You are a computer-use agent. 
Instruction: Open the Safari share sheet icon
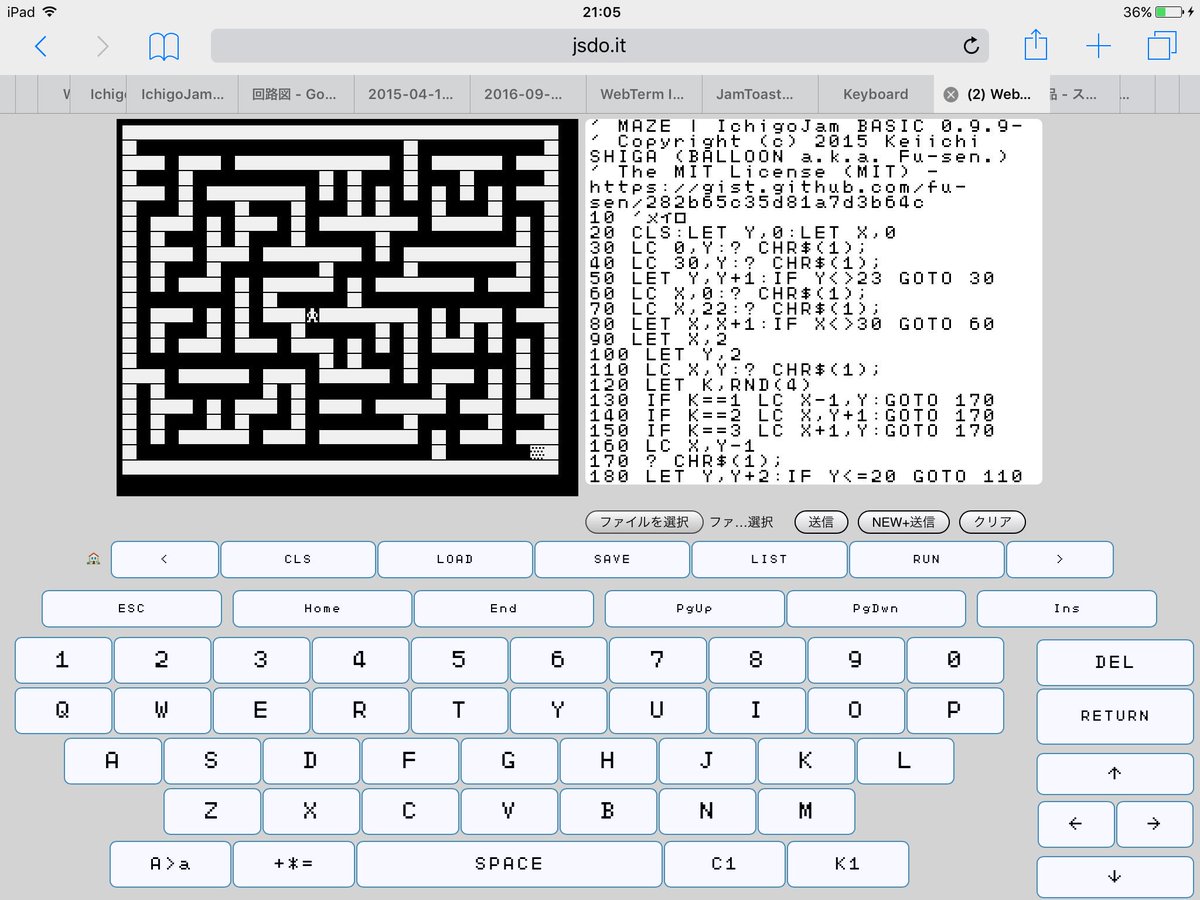tap(1036, 44)
